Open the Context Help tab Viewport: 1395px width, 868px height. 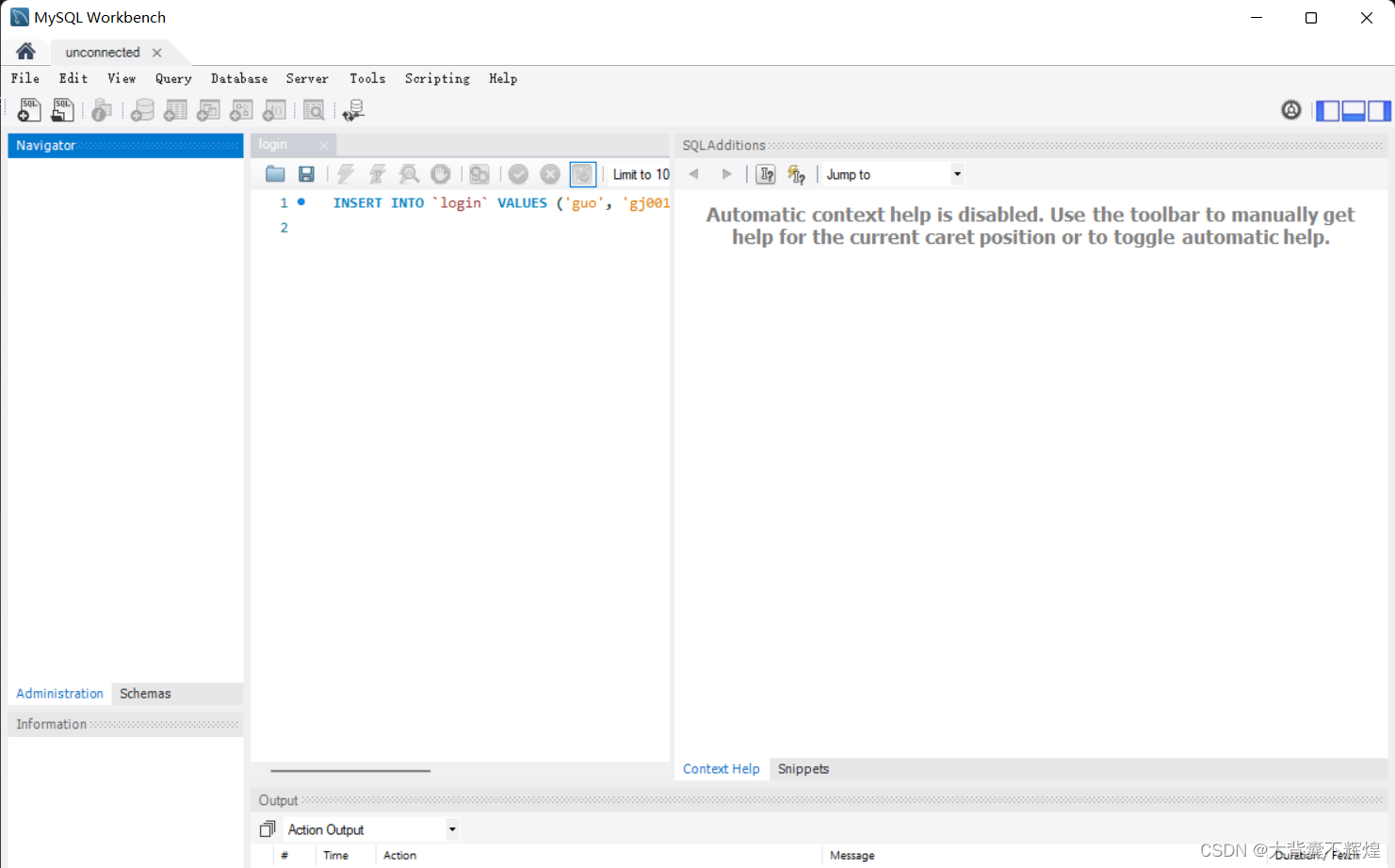click(x=721, y=768)
